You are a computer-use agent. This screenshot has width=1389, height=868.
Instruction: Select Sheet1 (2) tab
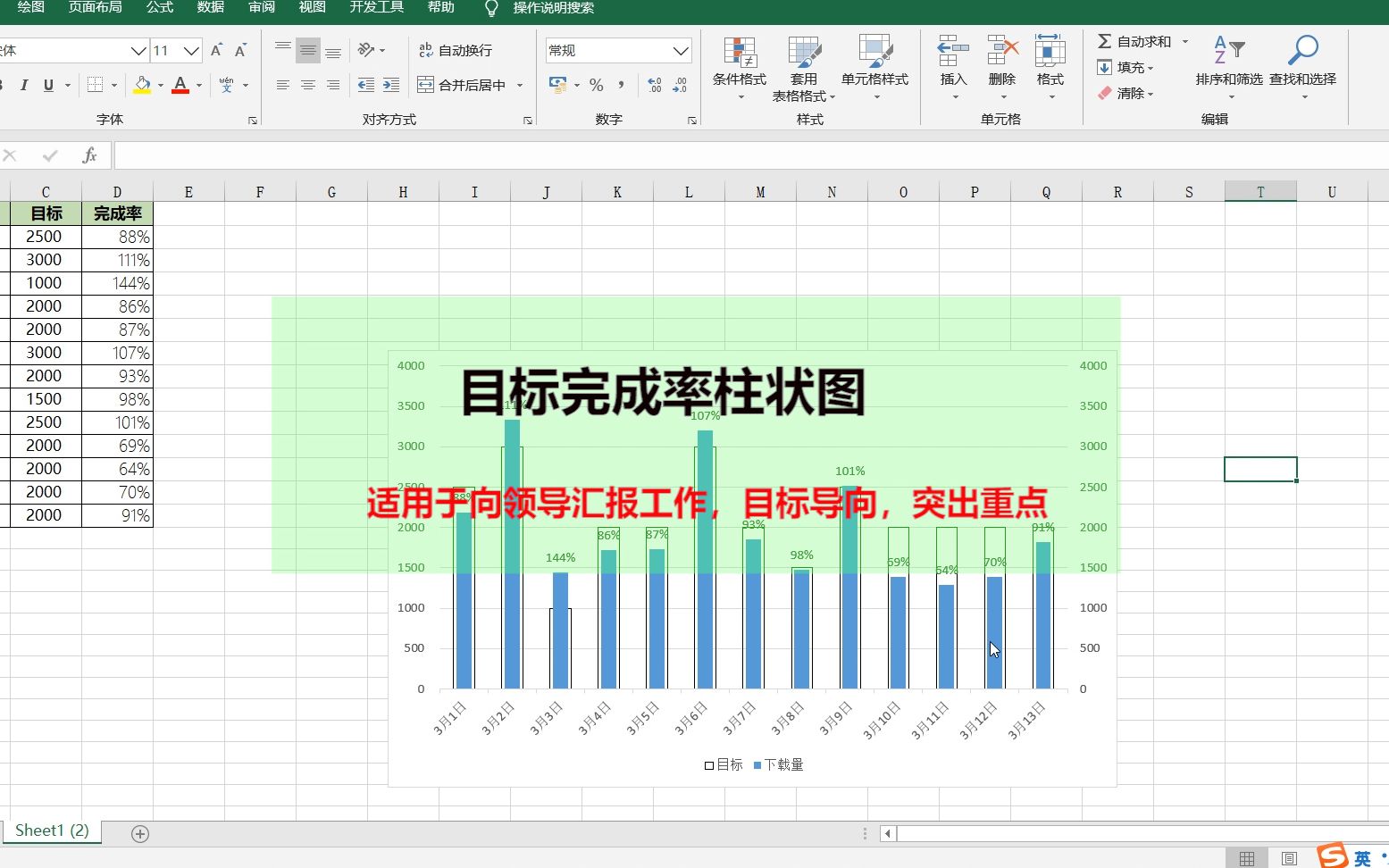[52, 831]
